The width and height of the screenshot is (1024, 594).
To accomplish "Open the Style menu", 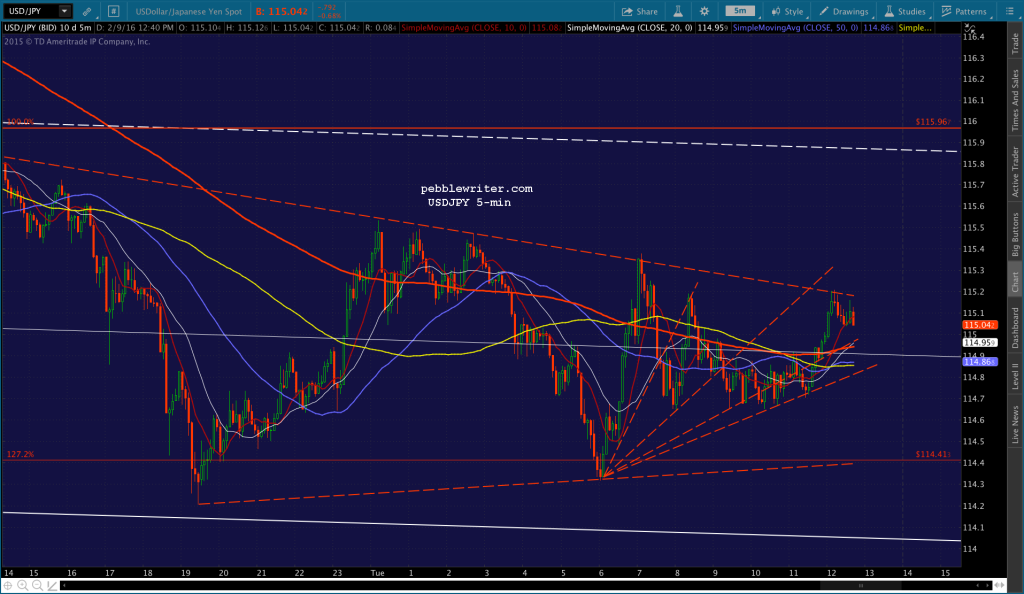I will [788, 11].
